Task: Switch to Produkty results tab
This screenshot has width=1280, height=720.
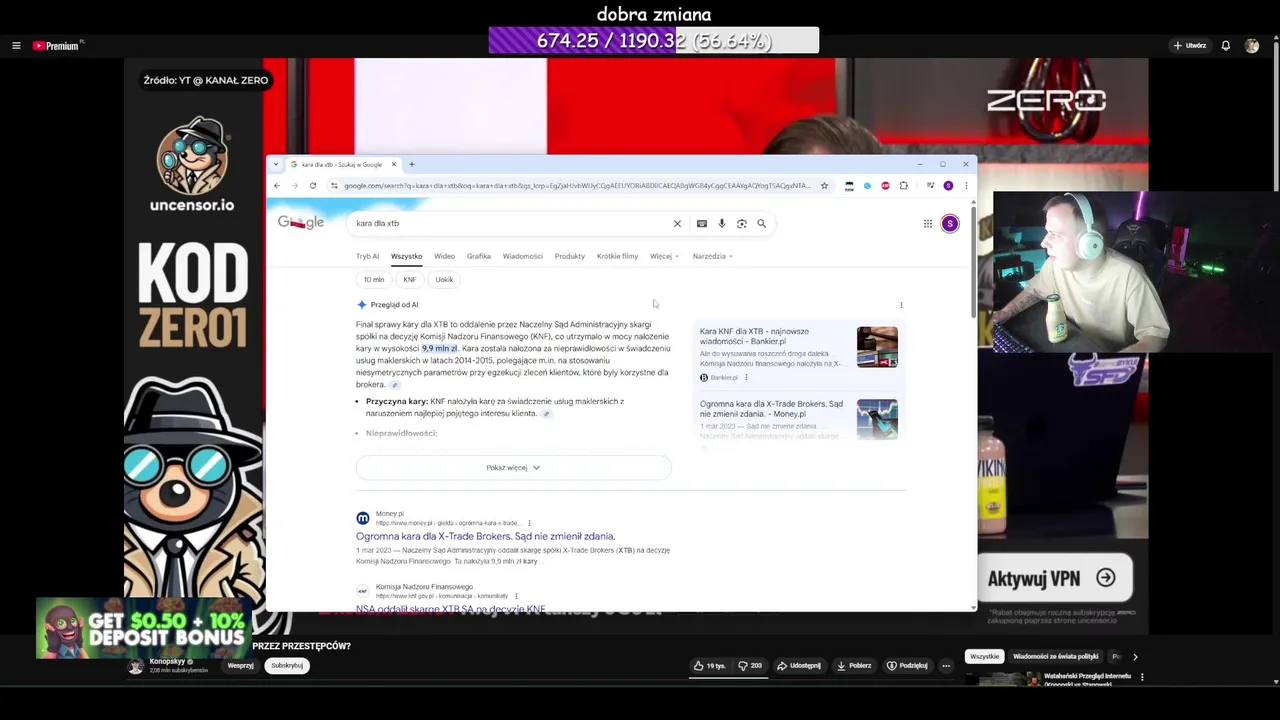Action: [x=570, y=256]
